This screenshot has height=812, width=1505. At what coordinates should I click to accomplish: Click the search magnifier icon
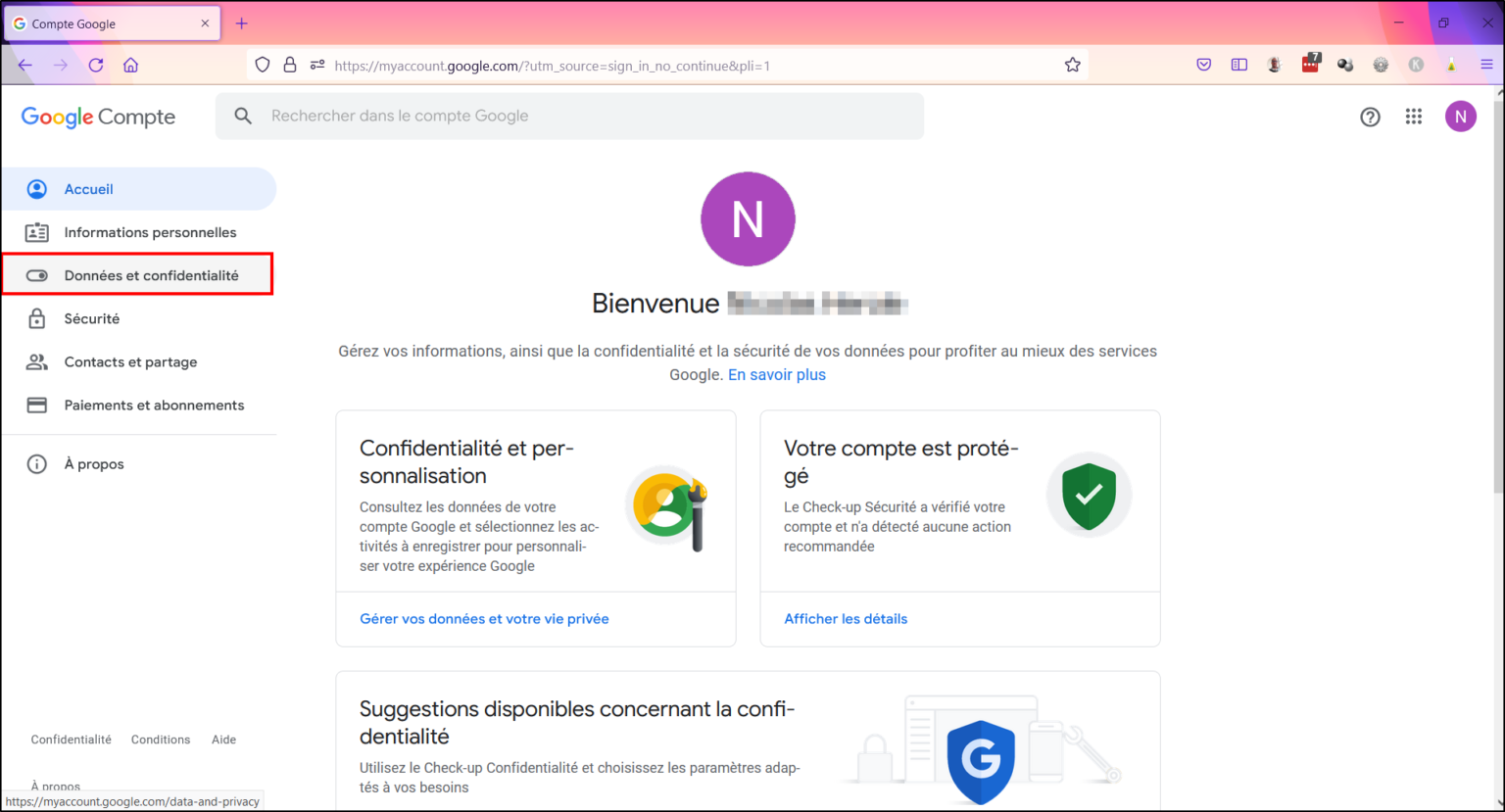[x=243, y=116]
